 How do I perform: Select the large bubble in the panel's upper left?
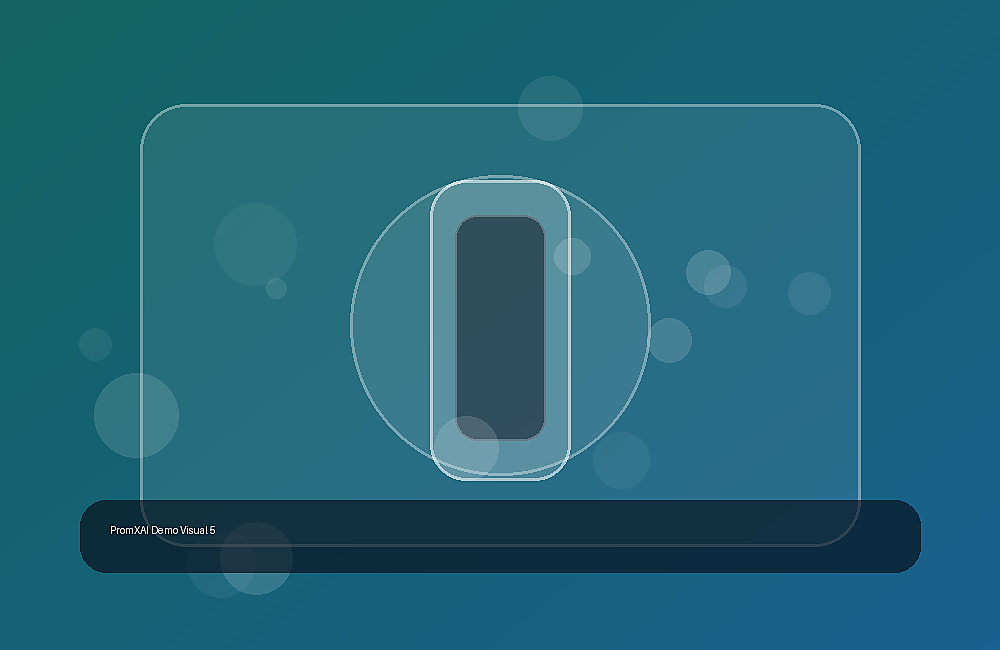pyautogui.click(x=255, y=244)
